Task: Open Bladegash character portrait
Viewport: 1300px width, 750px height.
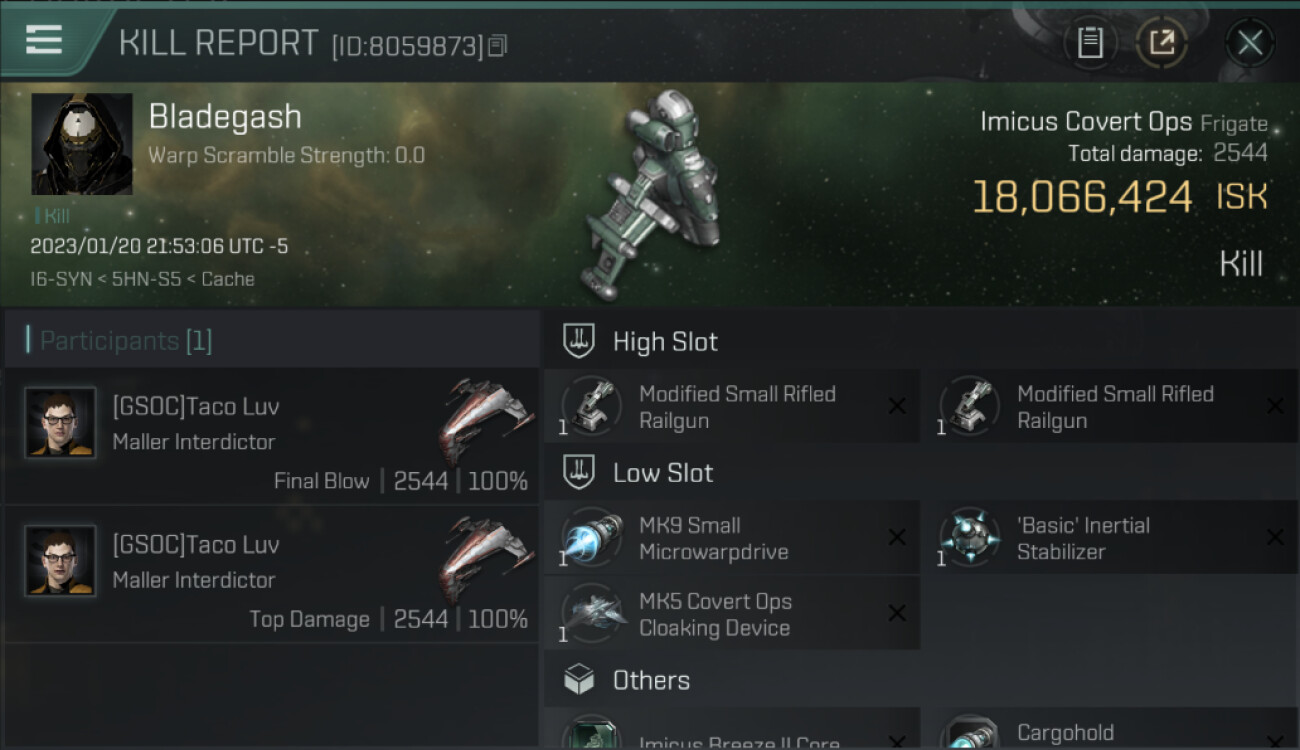Action: [x=82, y=144]
